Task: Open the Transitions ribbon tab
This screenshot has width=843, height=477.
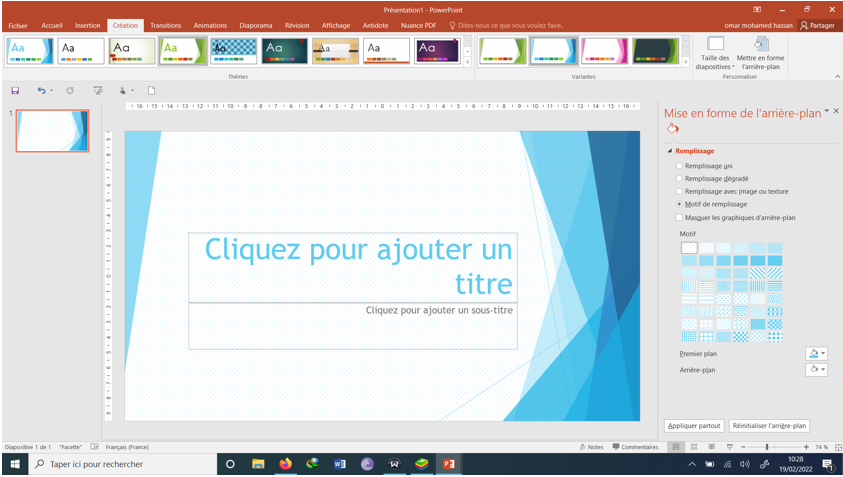Action: click(x=165, y=26)
